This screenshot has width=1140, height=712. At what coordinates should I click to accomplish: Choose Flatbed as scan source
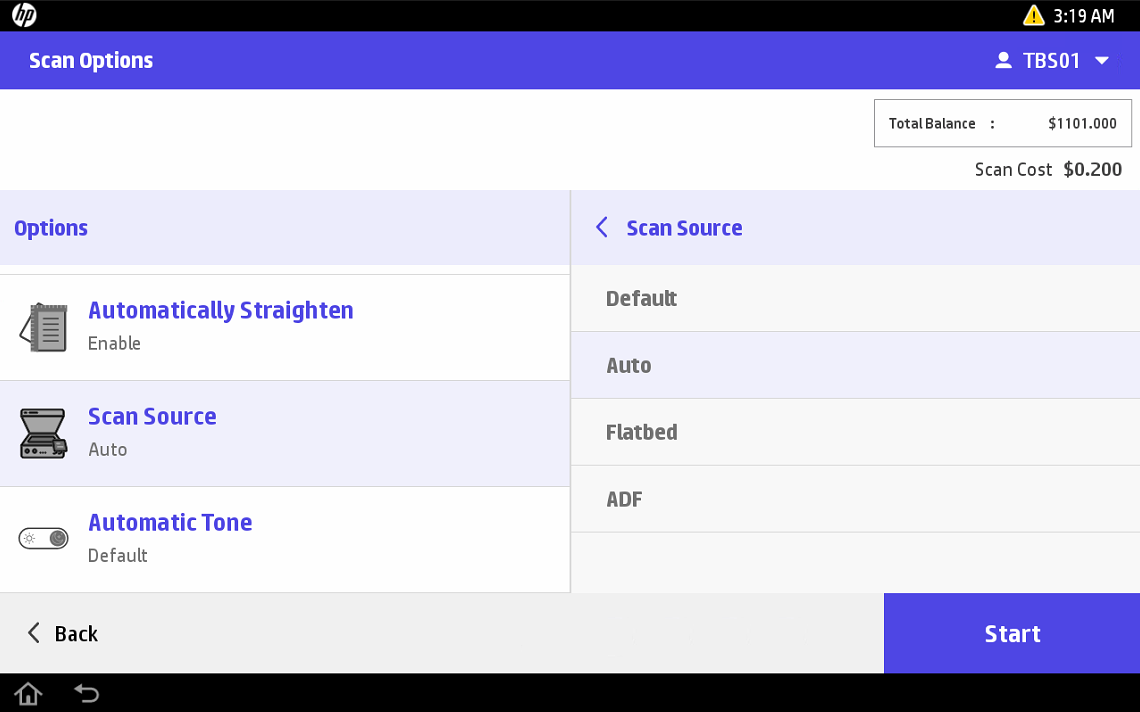tap(855, 432)
